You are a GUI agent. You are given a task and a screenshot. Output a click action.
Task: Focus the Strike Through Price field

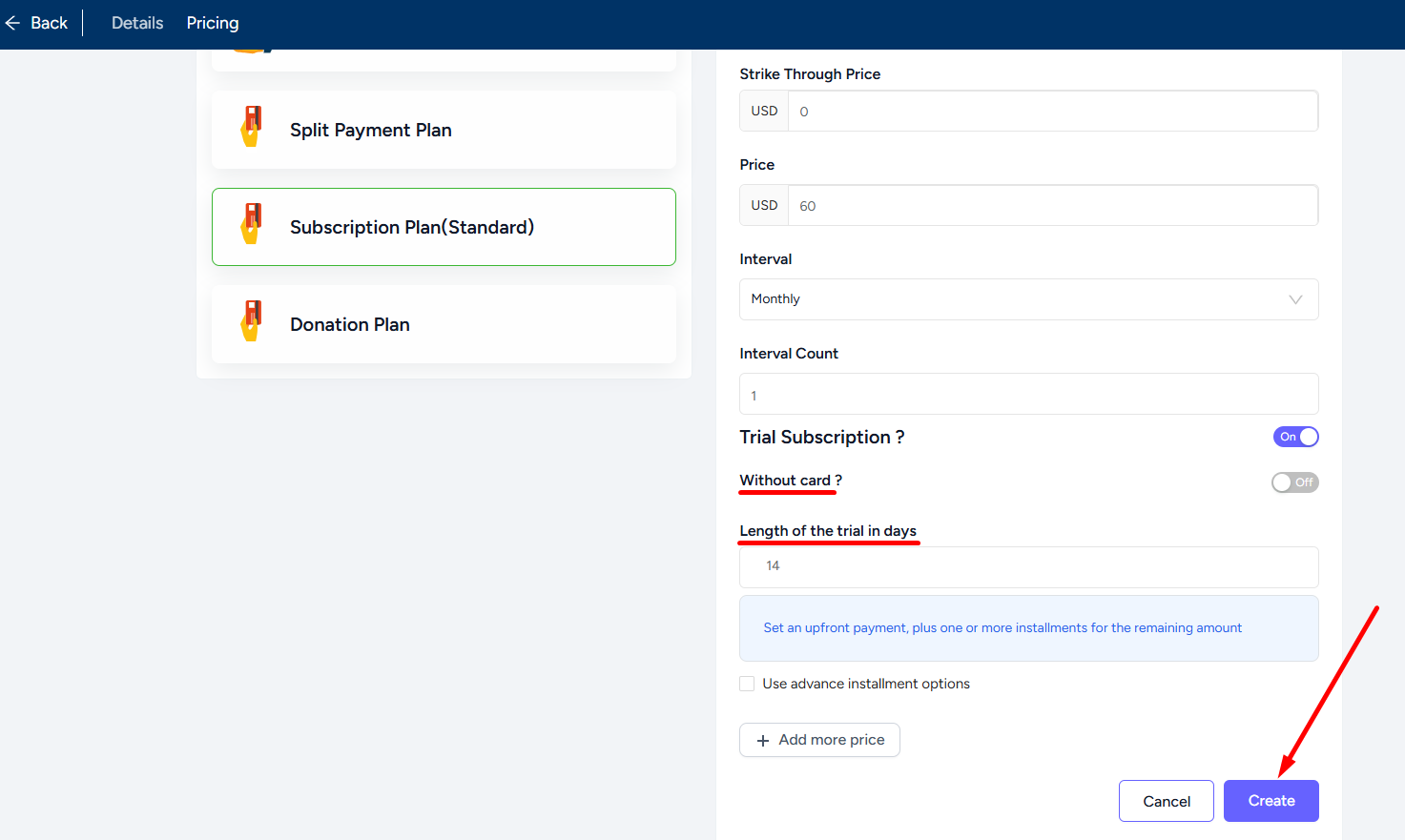click(1053, 111)
